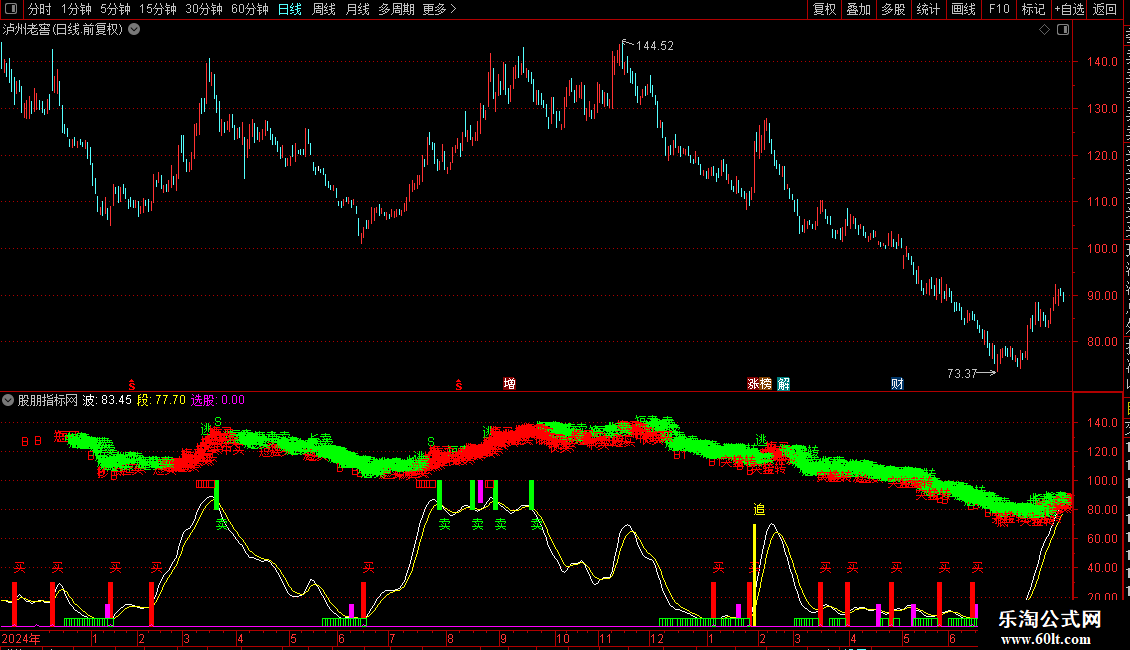1130x650 pixels.
Task: Select the 日线 daily chart tab
Action: (x=290, y=9)
